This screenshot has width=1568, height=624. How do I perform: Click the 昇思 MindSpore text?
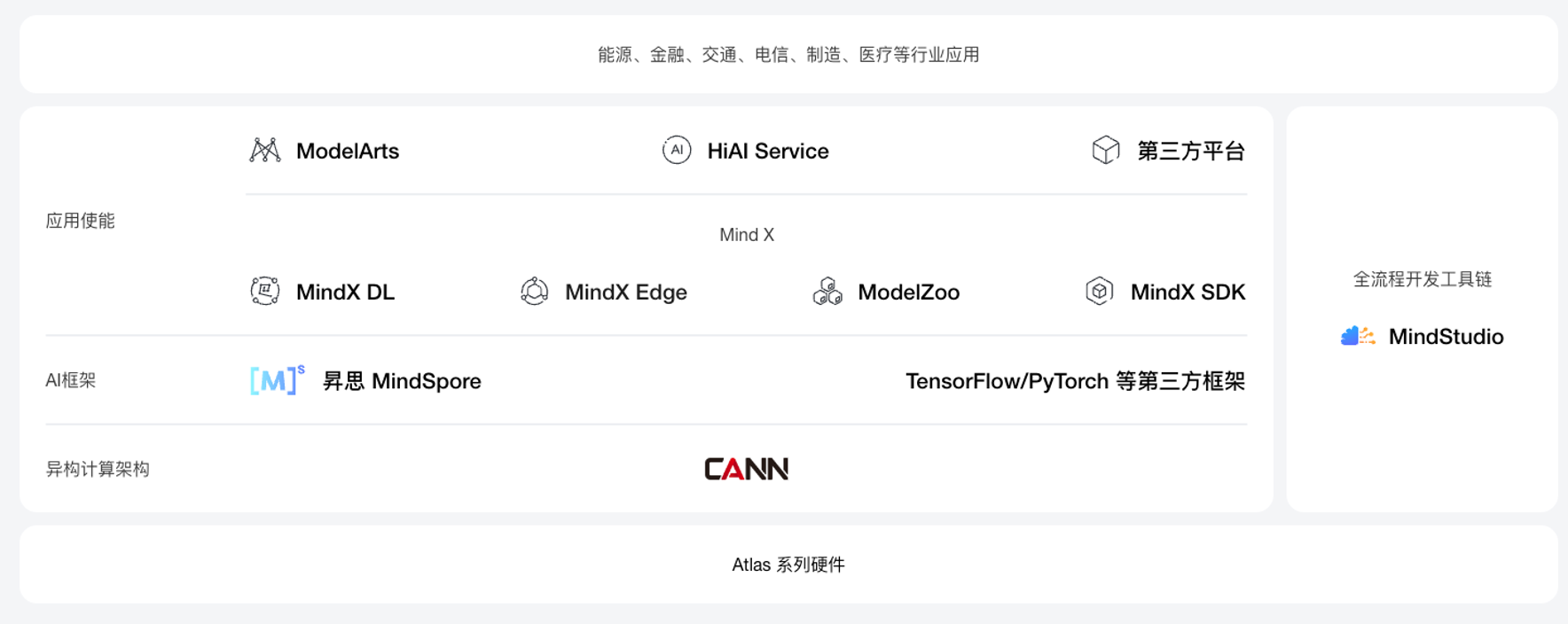tap(402, 381)
